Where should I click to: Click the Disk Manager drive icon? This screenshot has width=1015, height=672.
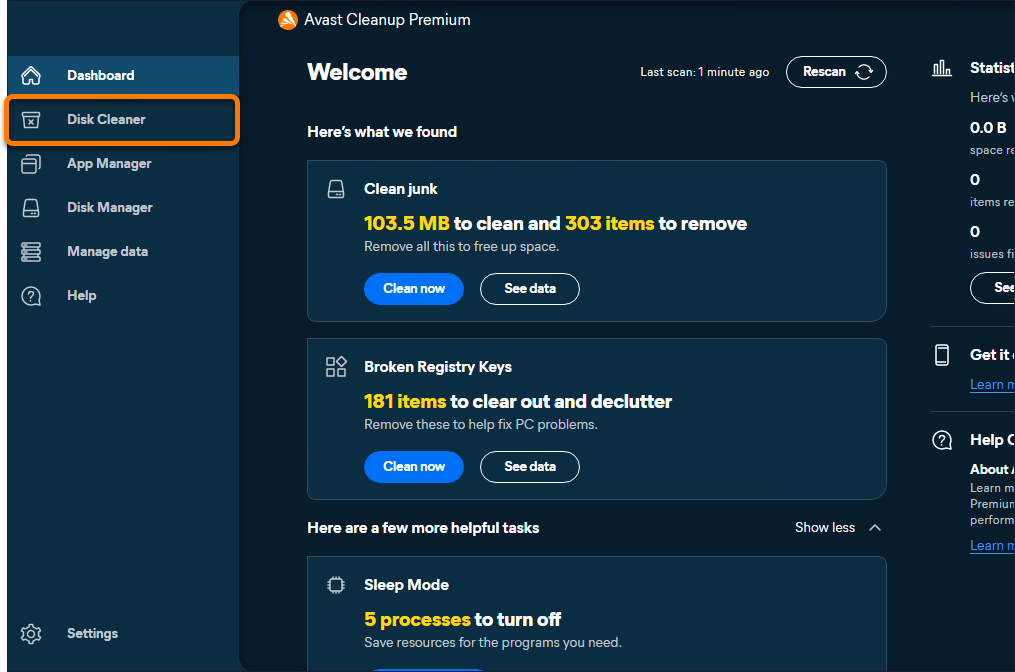(x=31, y=208)
